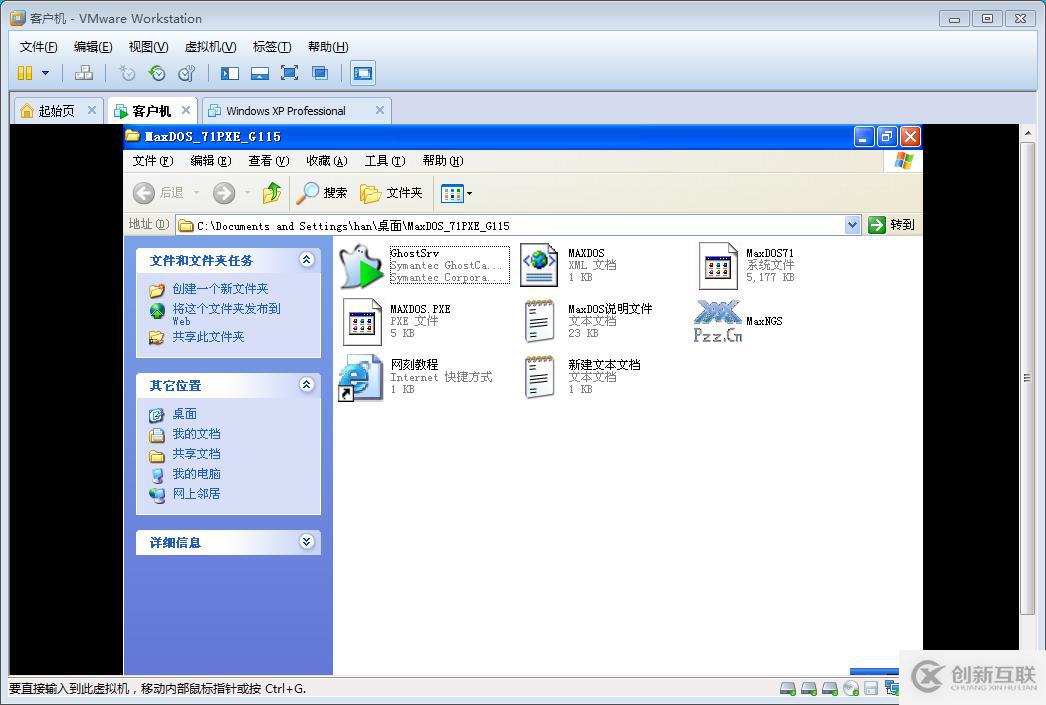Screen dimensions: 1046x705
Task: Click the 搜索 search toolbar button
Action: click(322, 193)
